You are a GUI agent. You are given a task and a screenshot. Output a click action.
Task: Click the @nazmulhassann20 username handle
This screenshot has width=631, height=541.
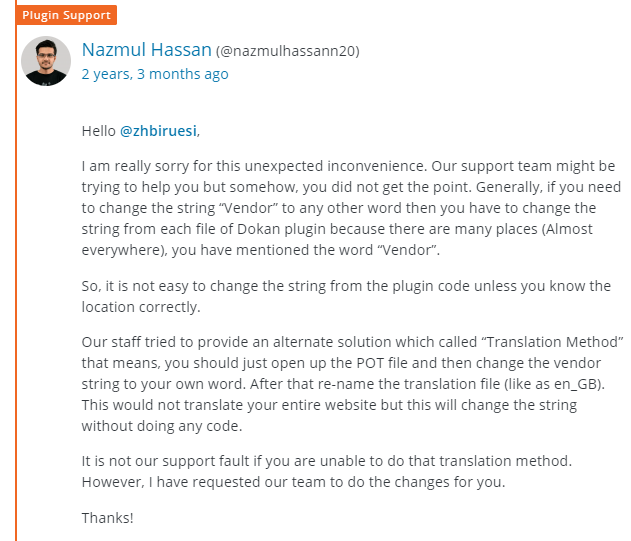pyautogui.click(x=288, y=51)
